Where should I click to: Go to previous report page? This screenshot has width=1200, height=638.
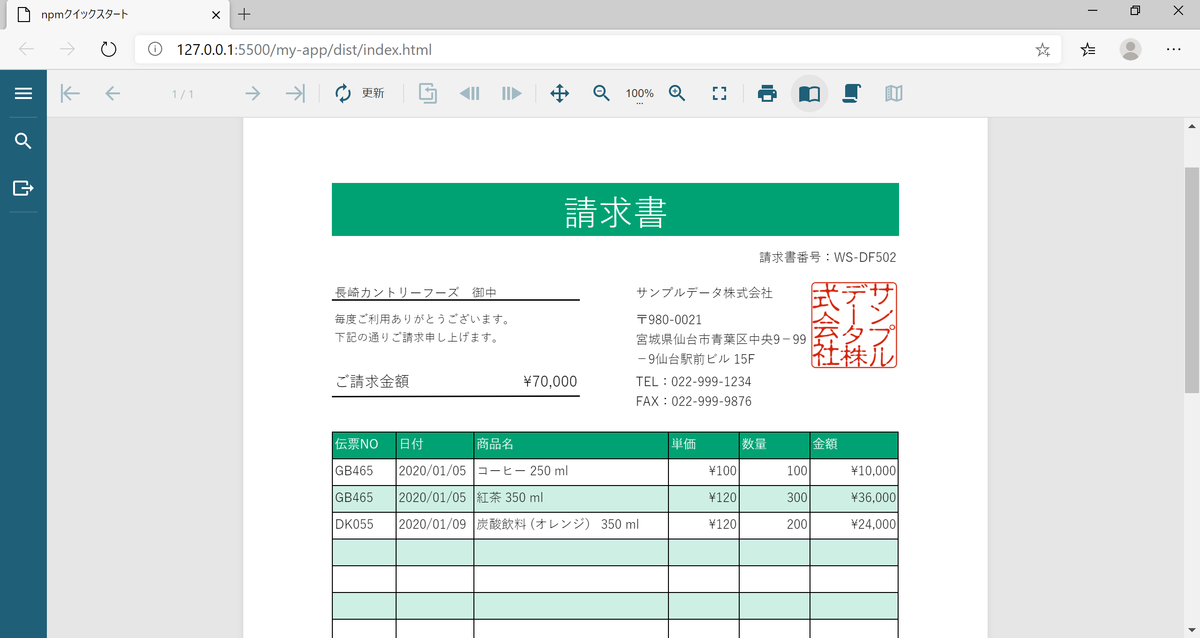(112, 93)
